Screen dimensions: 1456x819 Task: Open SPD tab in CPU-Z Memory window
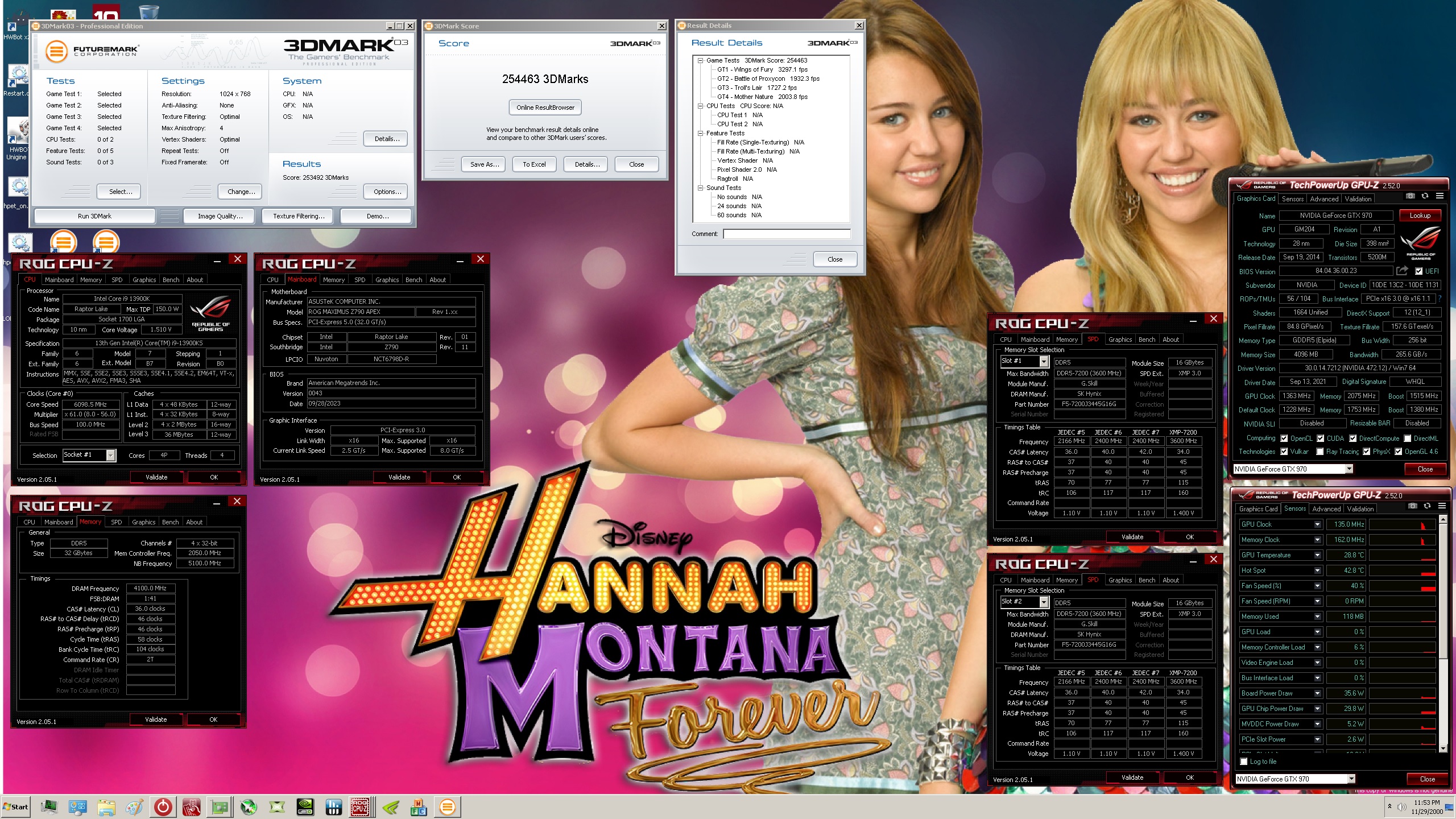(116, 522)
